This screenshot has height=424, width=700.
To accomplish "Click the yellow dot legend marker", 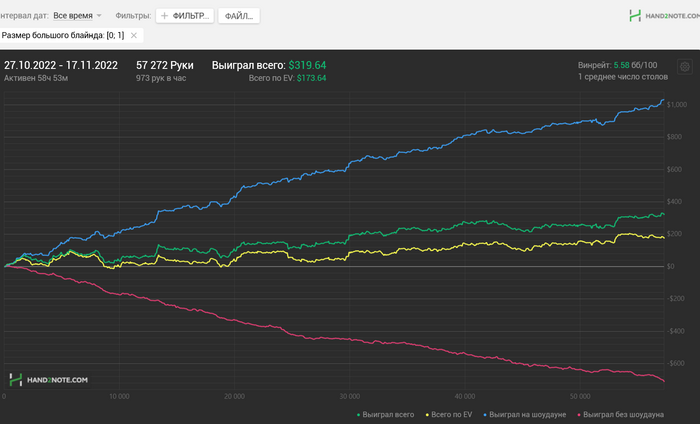I will tap(427, 415).
